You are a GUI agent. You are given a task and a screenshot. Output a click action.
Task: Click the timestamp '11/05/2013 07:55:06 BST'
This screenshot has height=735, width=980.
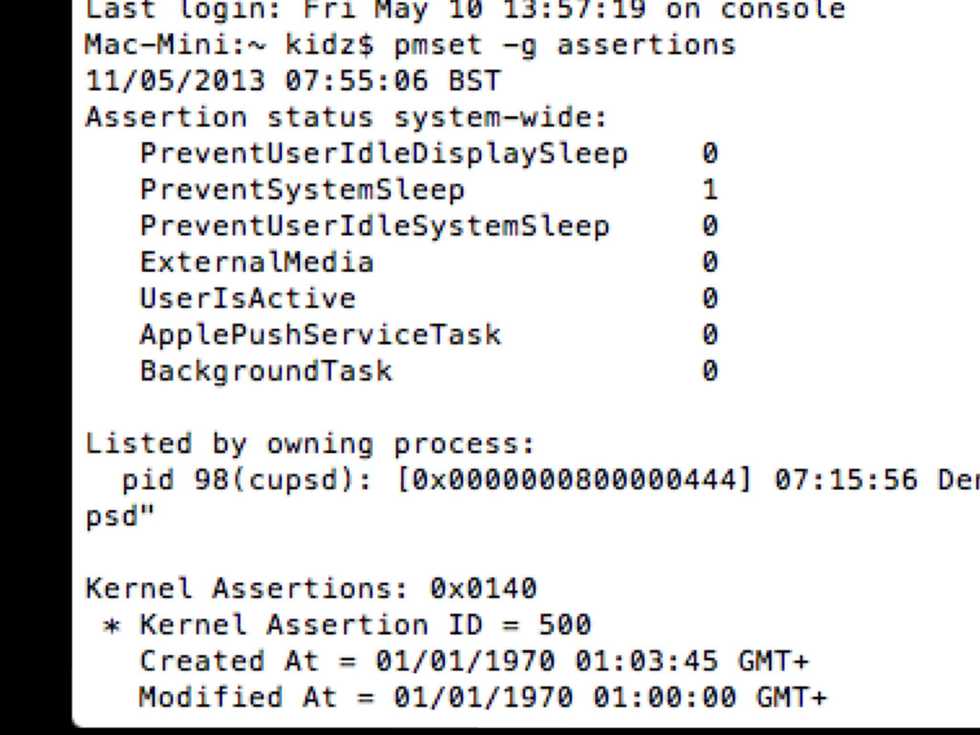(x=292, y=81)
